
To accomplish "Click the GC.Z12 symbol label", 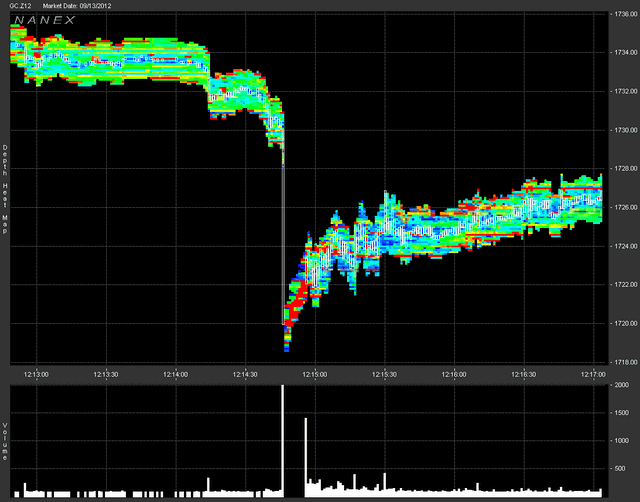I will [x=20, y=6].
